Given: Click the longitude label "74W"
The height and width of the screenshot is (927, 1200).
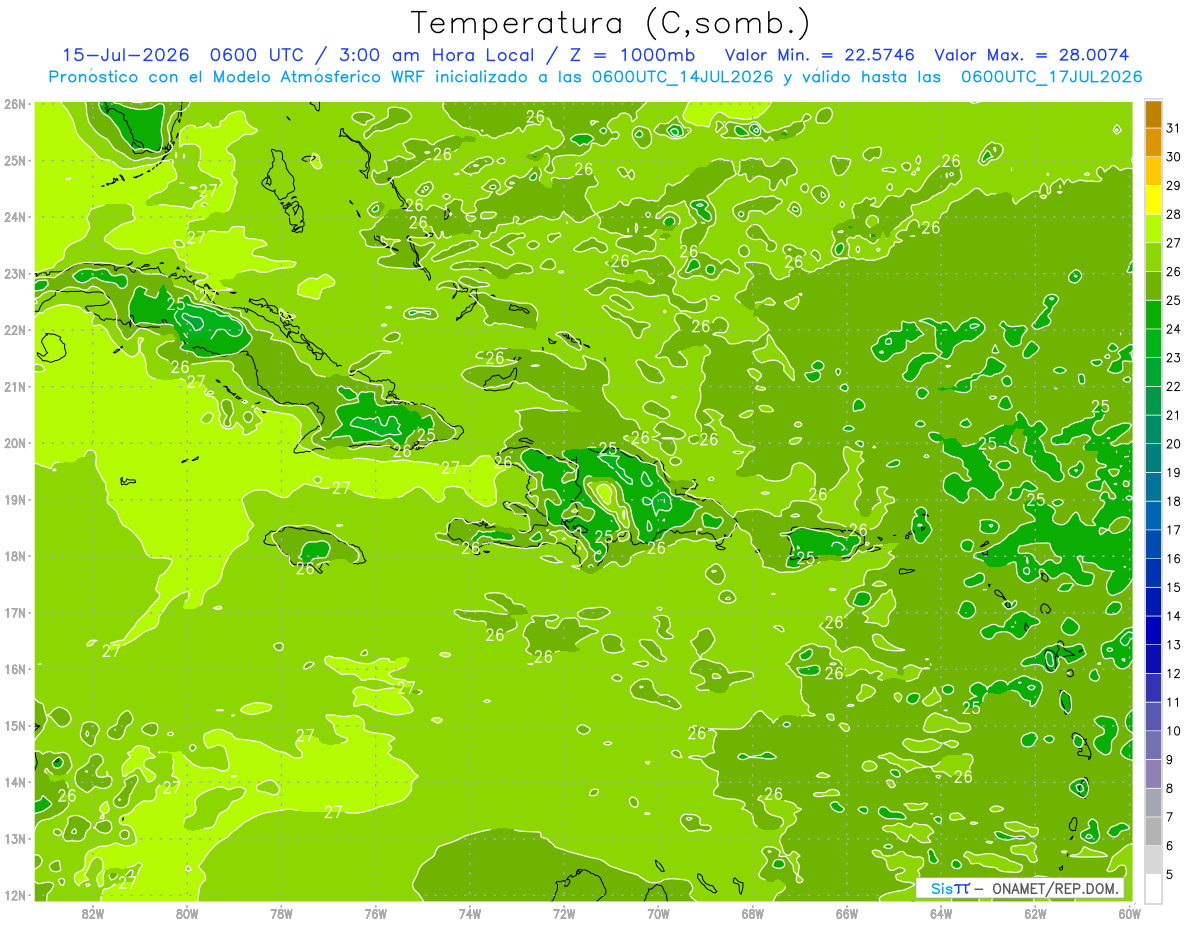Looking at the screenshot, I should [469, 913].
